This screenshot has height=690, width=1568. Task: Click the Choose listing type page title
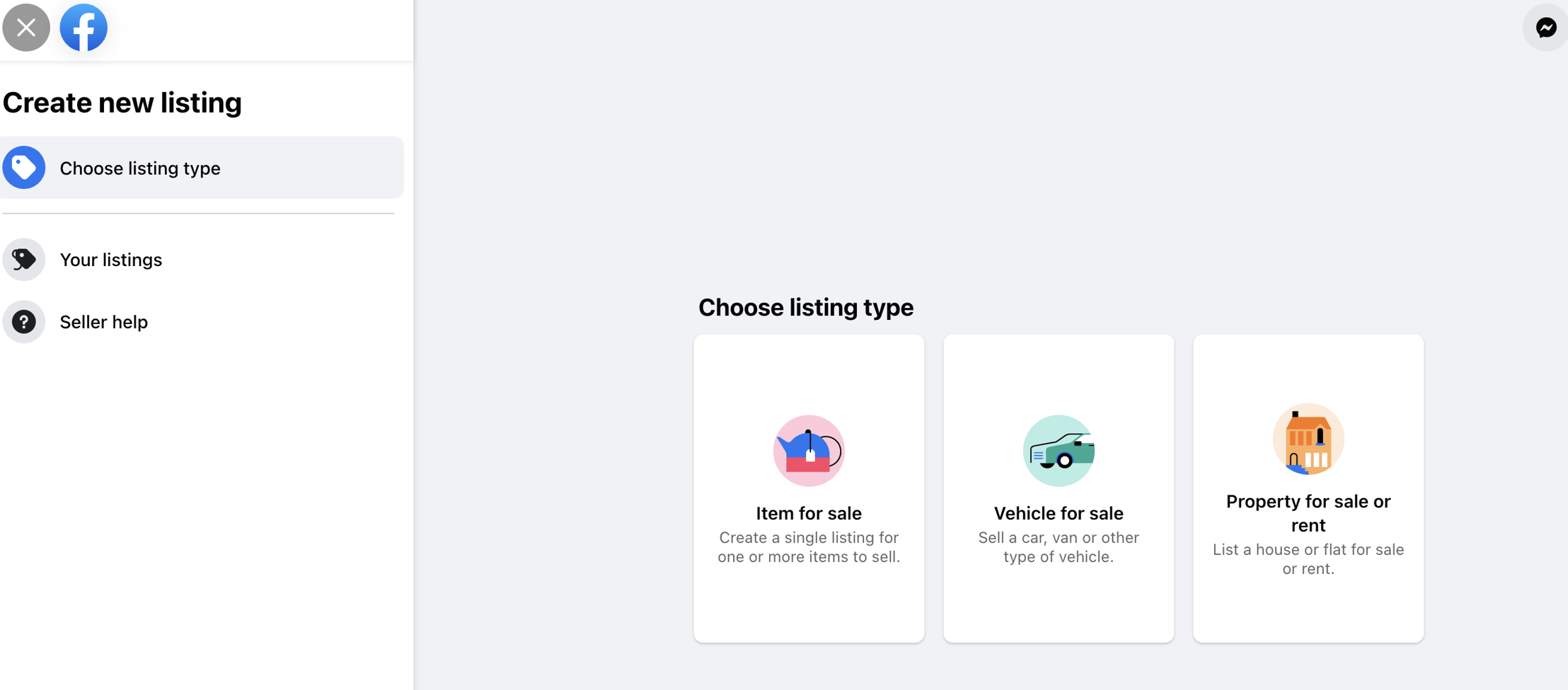pos(806,307)
